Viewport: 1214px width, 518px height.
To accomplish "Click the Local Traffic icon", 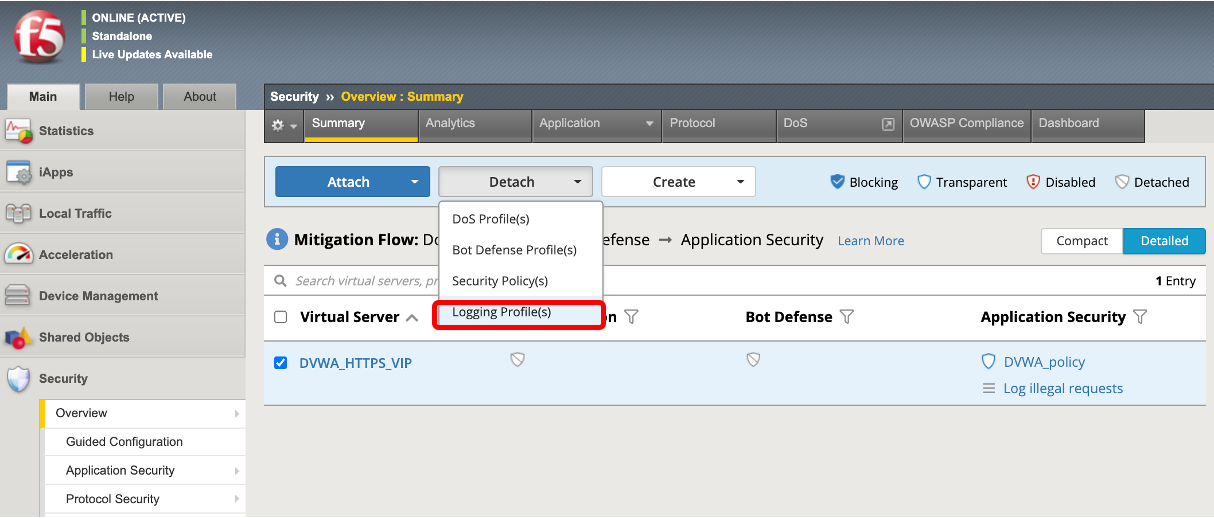I will point(19,213).
